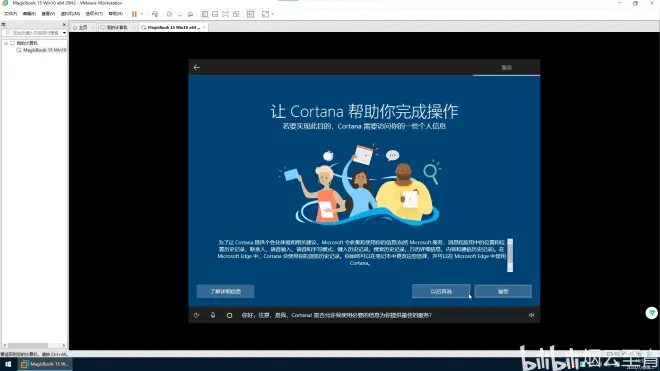Image resolution: width=660 pixels, height=371 pixels.
Task: Open the 帮助(H) menu
Action: pos(115,14)
